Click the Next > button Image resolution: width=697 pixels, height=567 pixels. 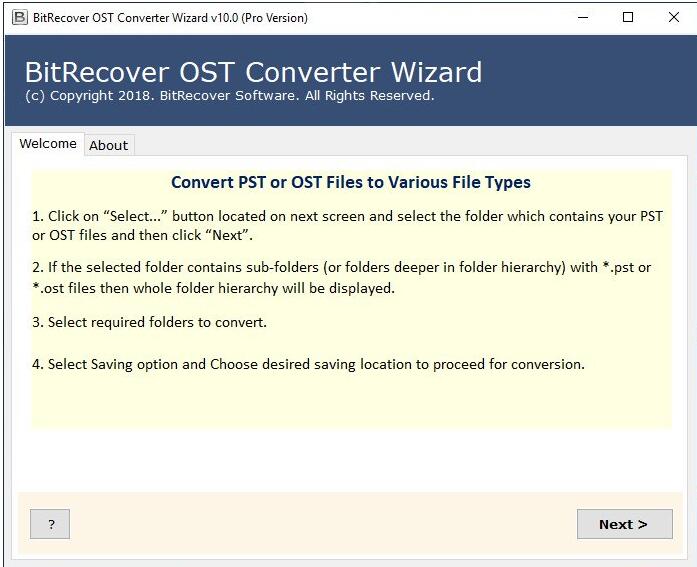click(624, 524)
